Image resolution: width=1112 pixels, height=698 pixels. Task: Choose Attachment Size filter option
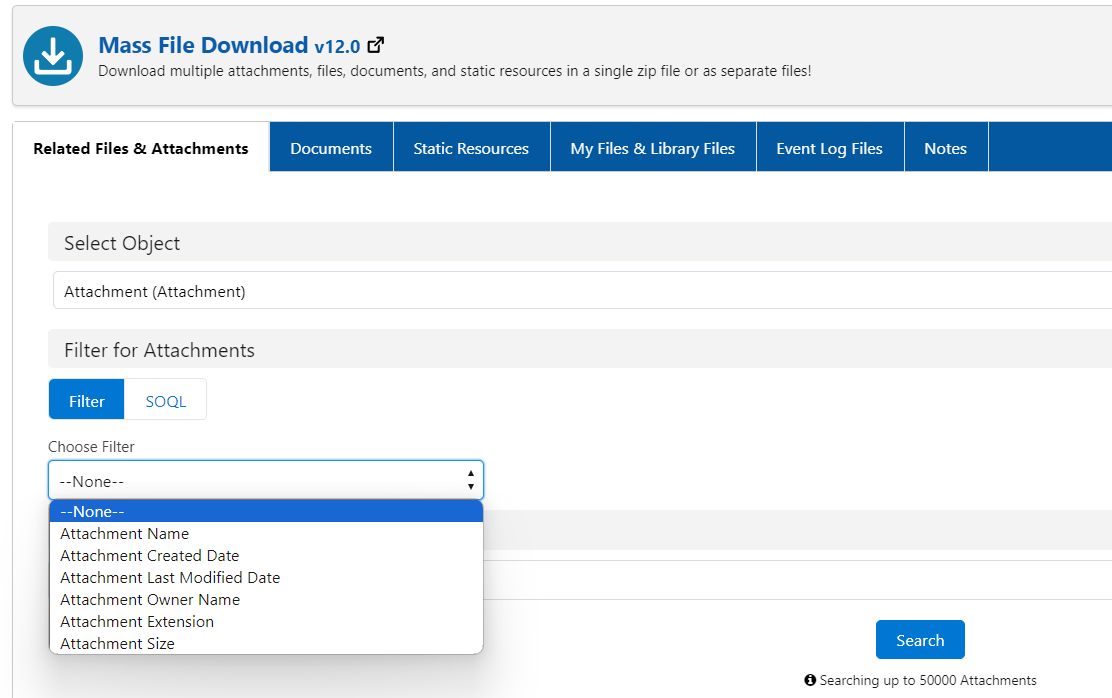click(x=266, y=643)
